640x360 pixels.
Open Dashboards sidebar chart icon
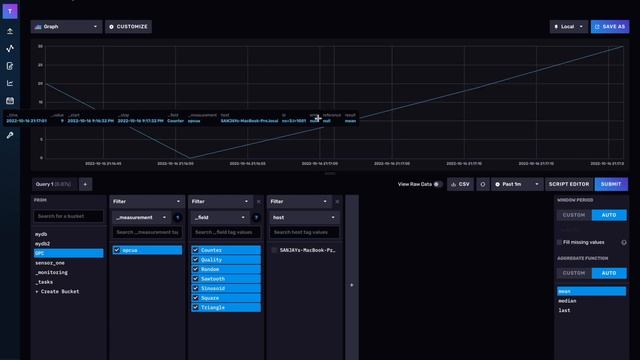point(10,83)
